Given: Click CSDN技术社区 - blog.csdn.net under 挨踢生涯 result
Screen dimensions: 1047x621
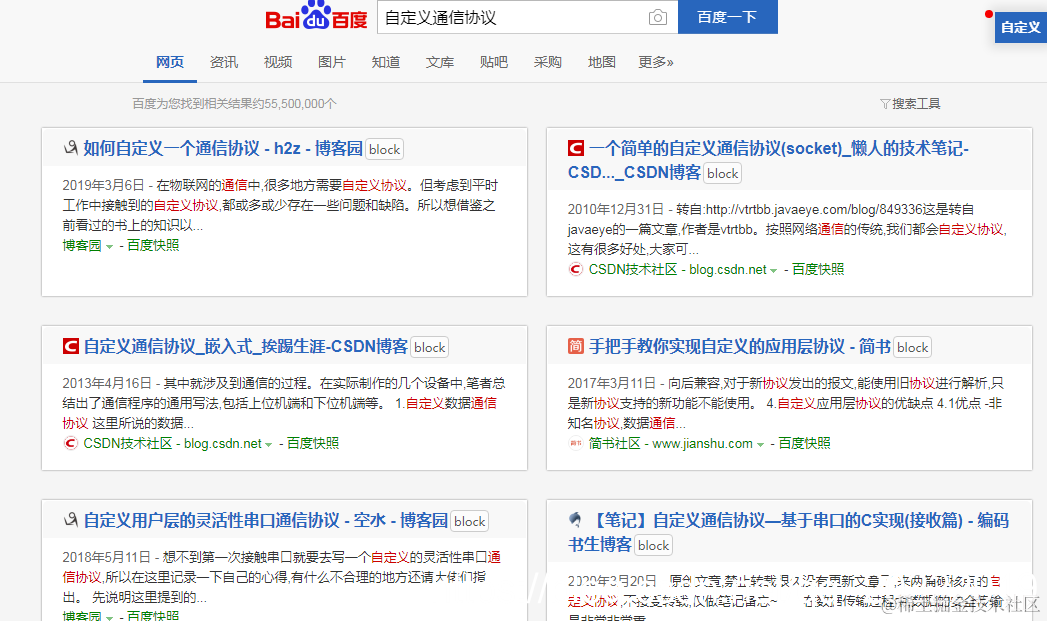Looking at the screenshot, I should pyautogui.click(x=172, y=443).
